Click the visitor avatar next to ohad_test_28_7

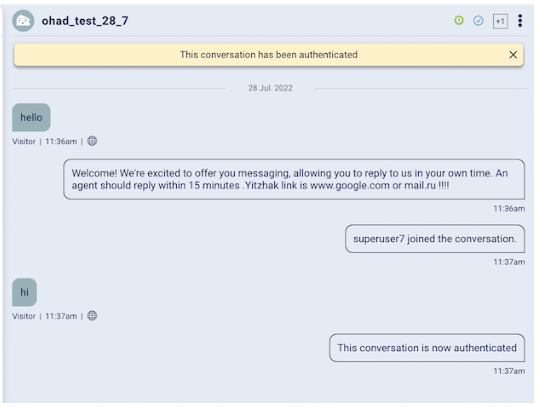click(x=23, y=21)
